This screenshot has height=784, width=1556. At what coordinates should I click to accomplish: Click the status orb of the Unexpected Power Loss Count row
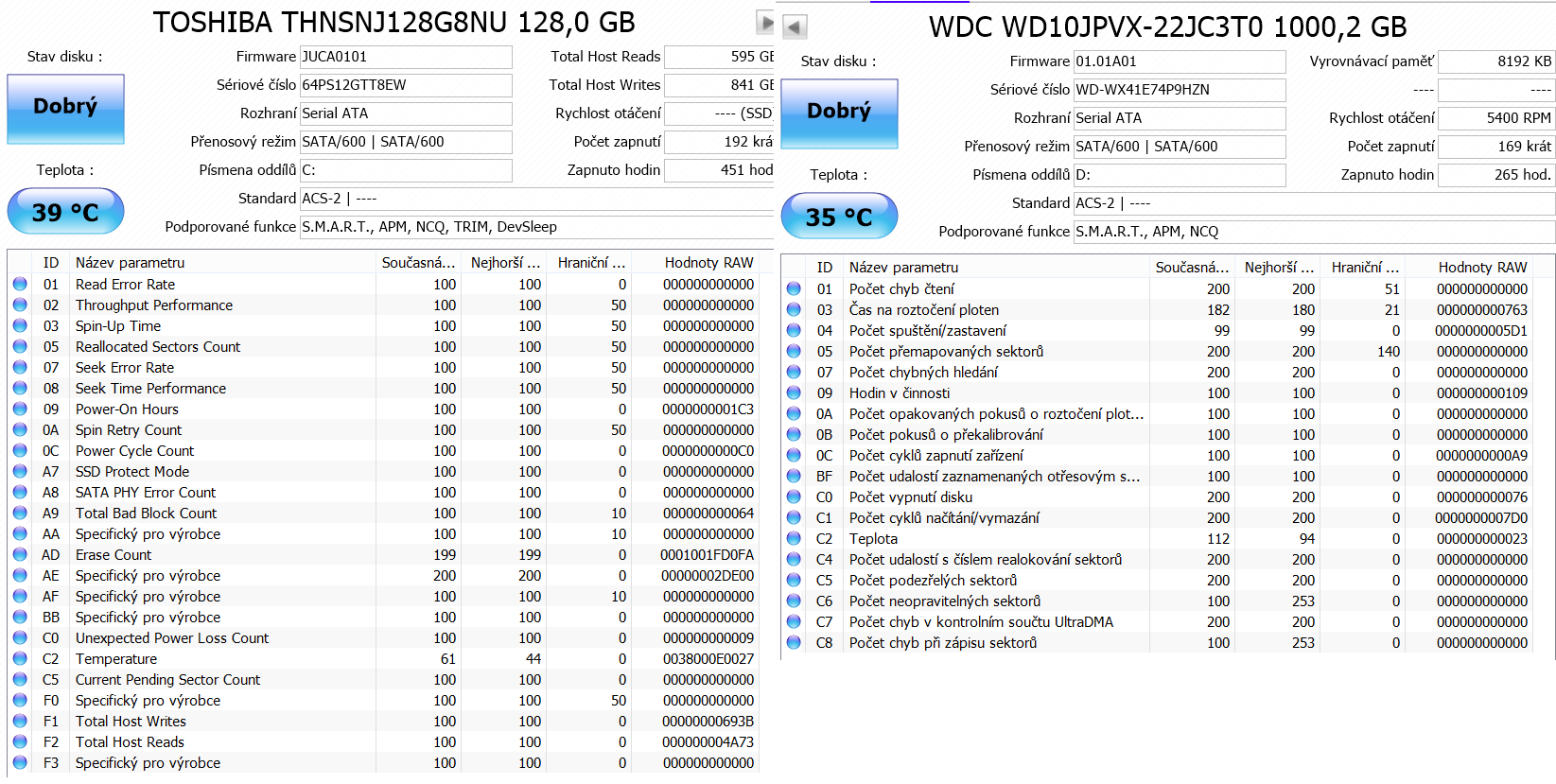[20, 637]
